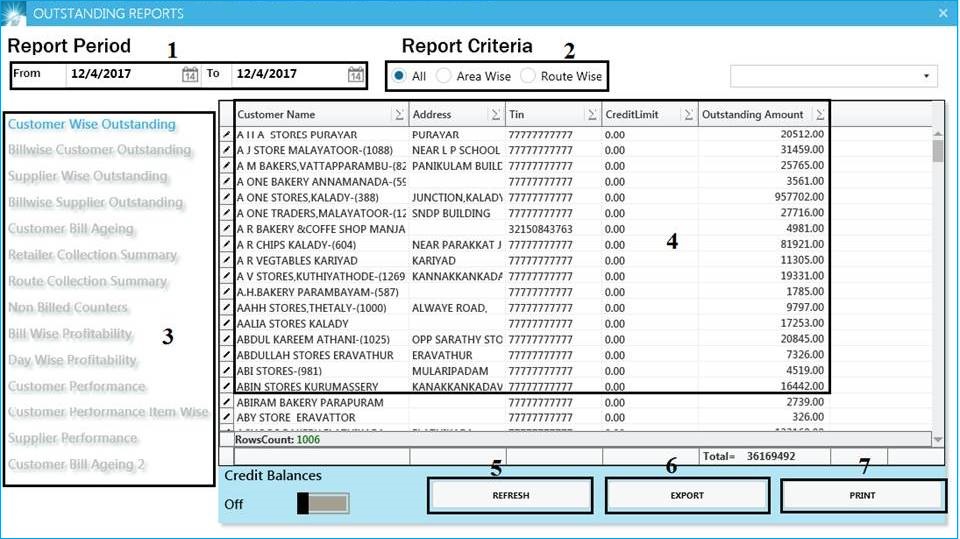Open Customer Performance report
Viewport: 960px width, 539px height.
(x=77, y=386)
